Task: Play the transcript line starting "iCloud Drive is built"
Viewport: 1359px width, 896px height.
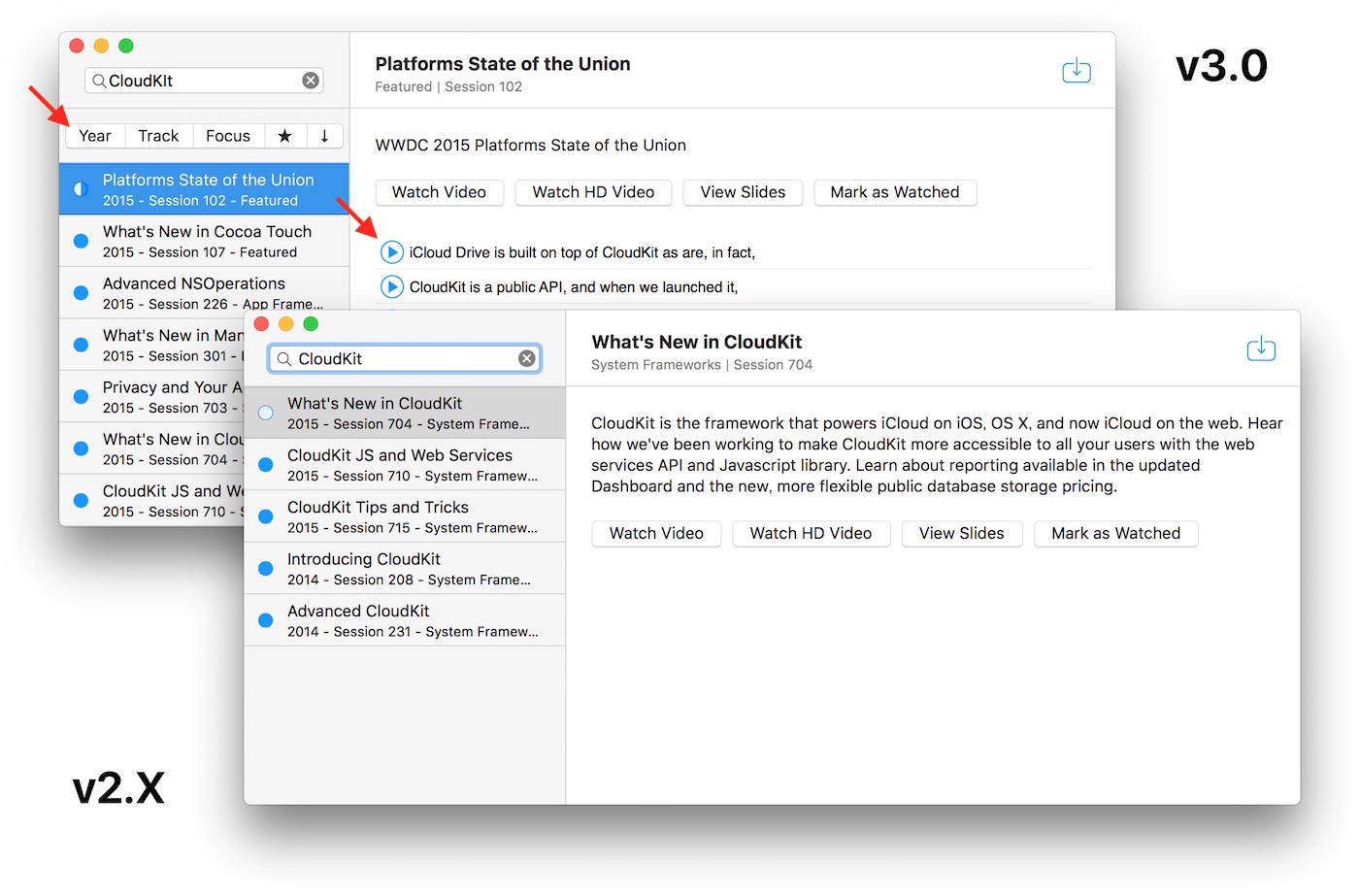Action: point(391,252)
